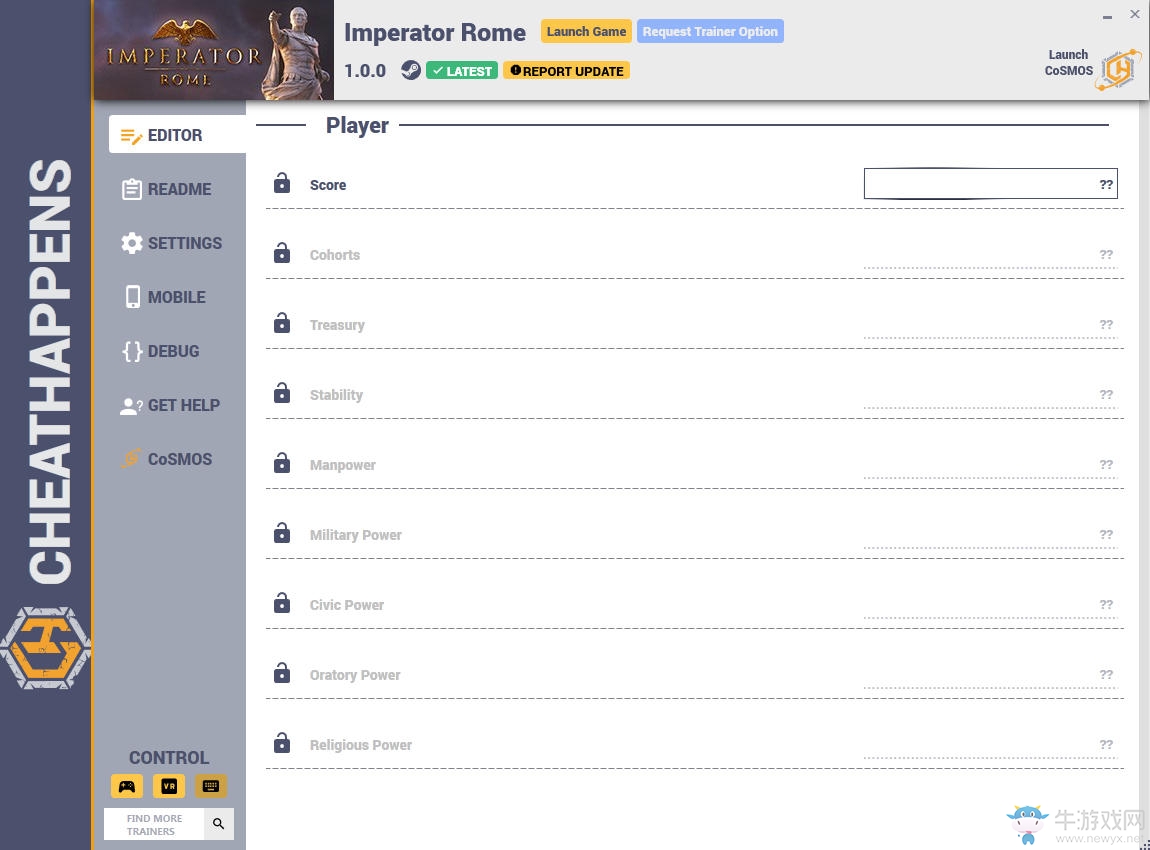Click the Launch Game button

[x=586, y=32]
